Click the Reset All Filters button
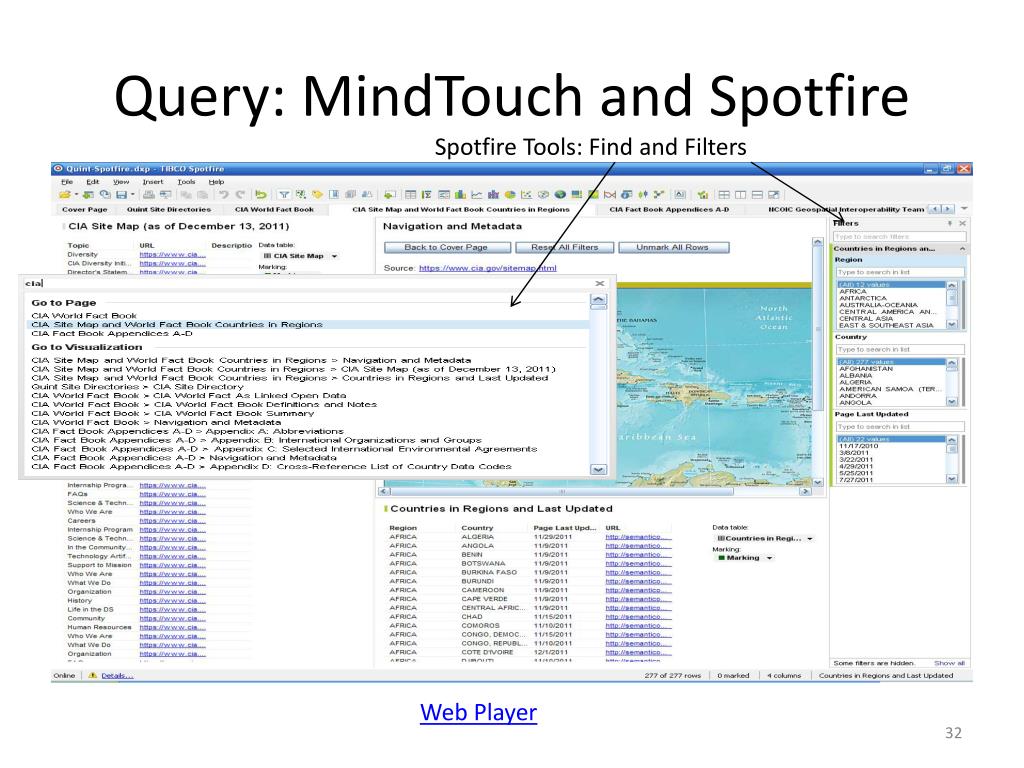This screenshot has width=1024, height=768. pos(565,248)
